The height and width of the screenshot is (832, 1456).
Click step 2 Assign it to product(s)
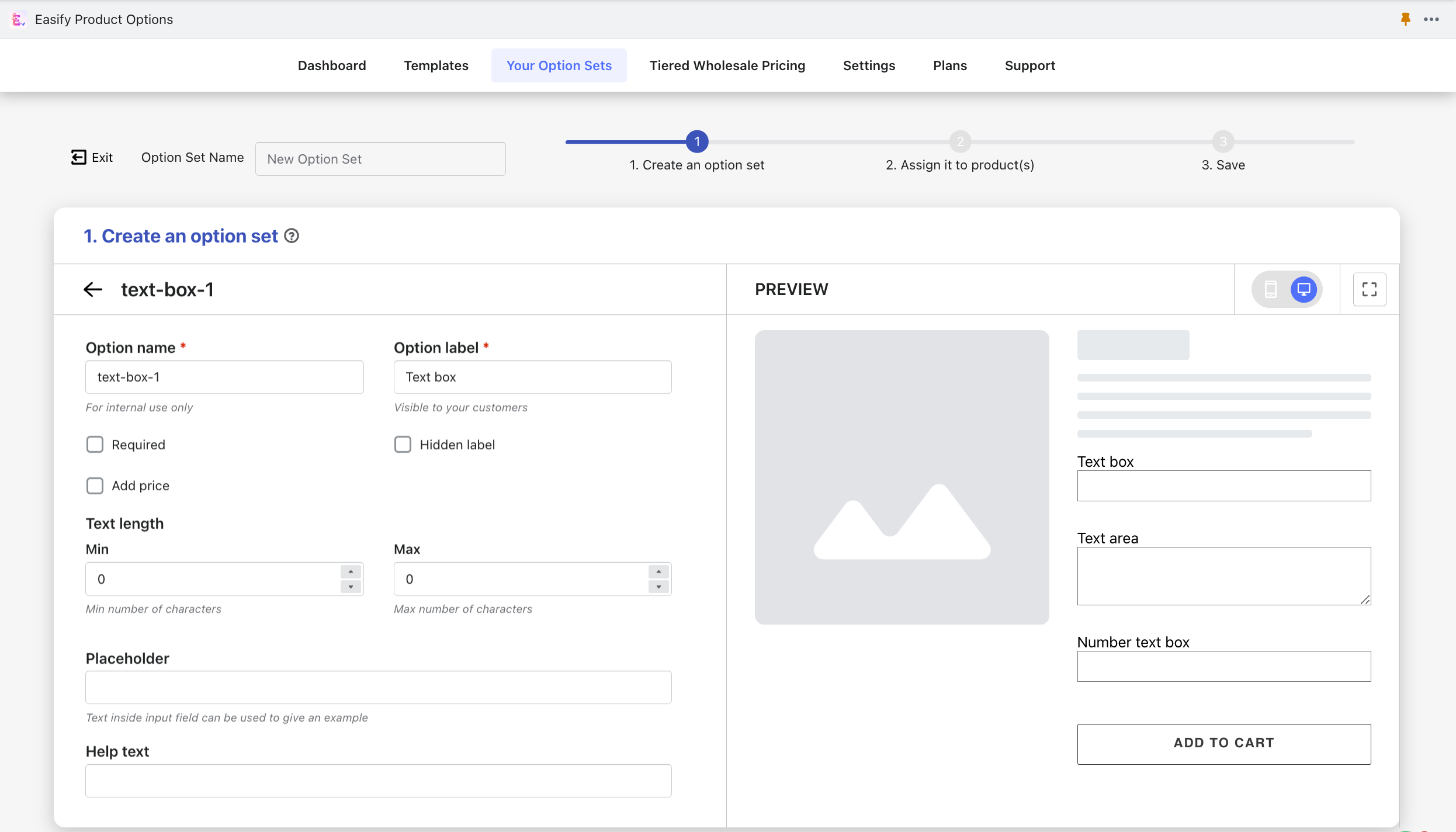(960, 141)
